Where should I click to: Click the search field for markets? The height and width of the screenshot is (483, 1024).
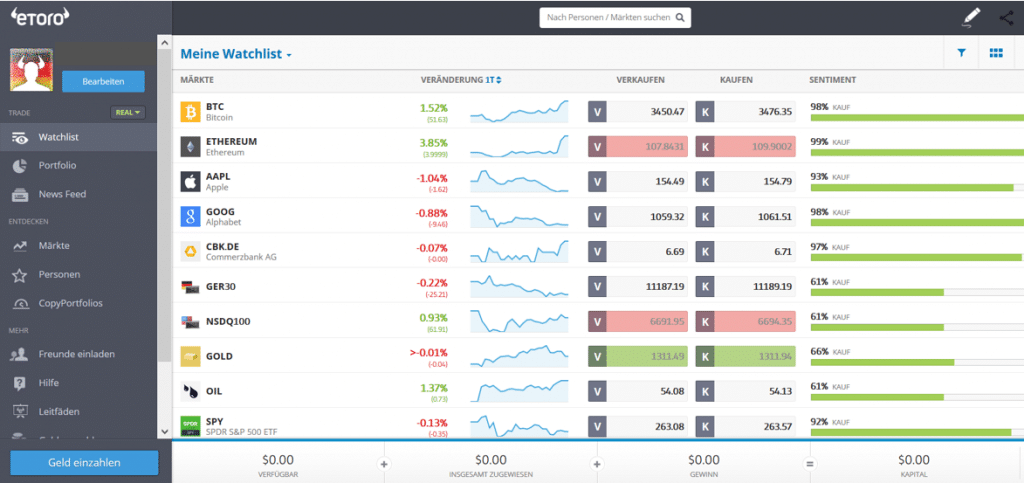(x=615, y=17)
